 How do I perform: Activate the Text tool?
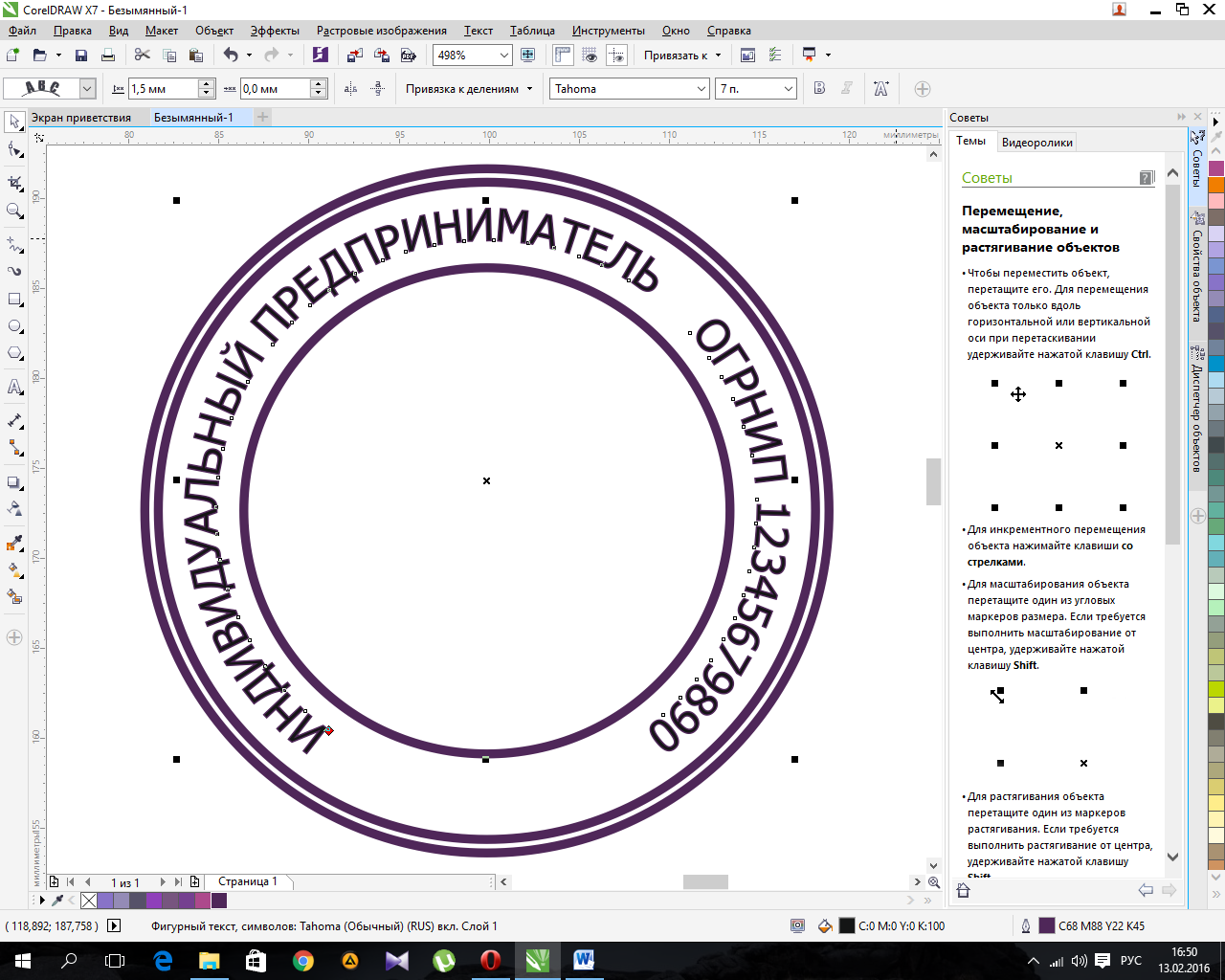click(14, 387)
